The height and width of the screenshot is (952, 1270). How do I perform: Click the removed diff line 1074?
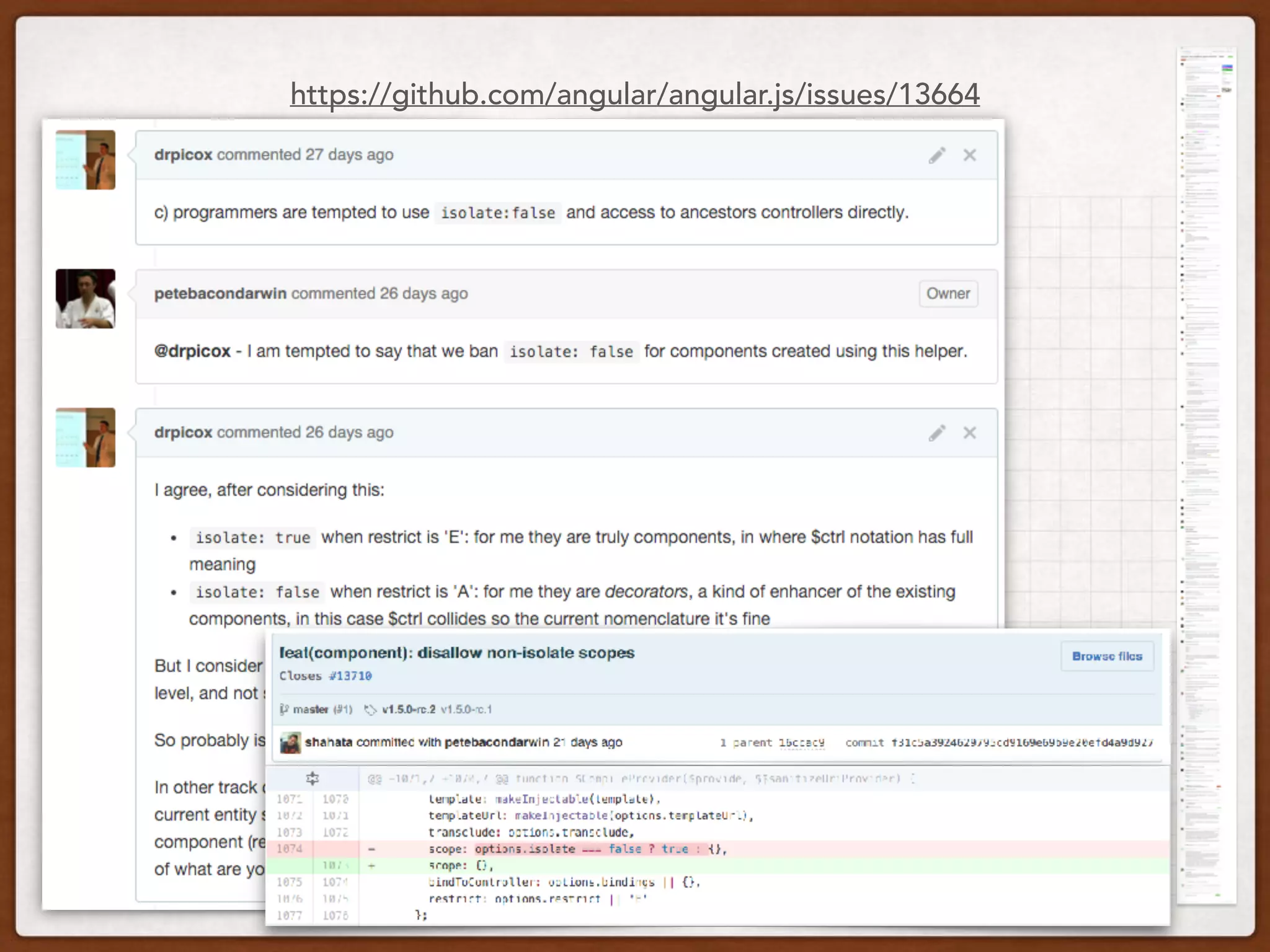[x=717, y=848]
